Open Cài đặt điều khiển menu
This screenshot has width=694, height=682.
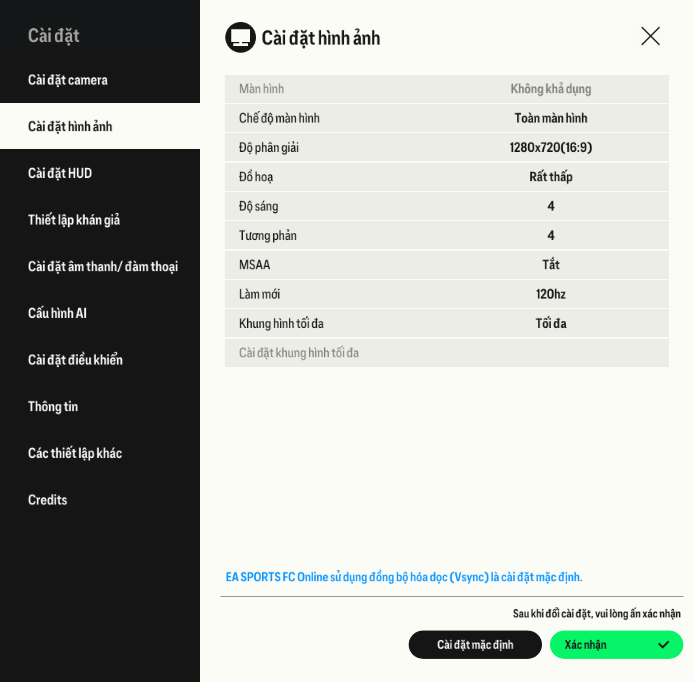[x=75, y=360]
